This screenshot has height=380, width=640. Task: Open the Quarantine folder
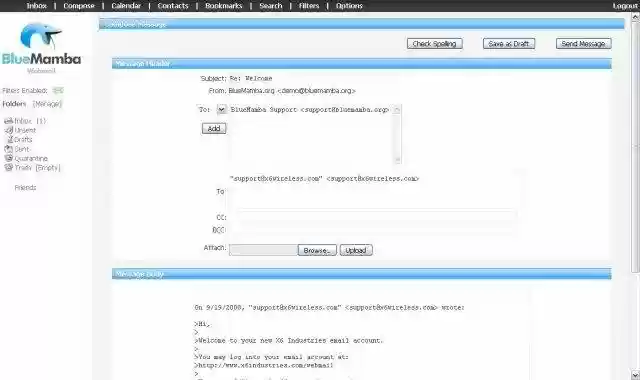point(31,158)
